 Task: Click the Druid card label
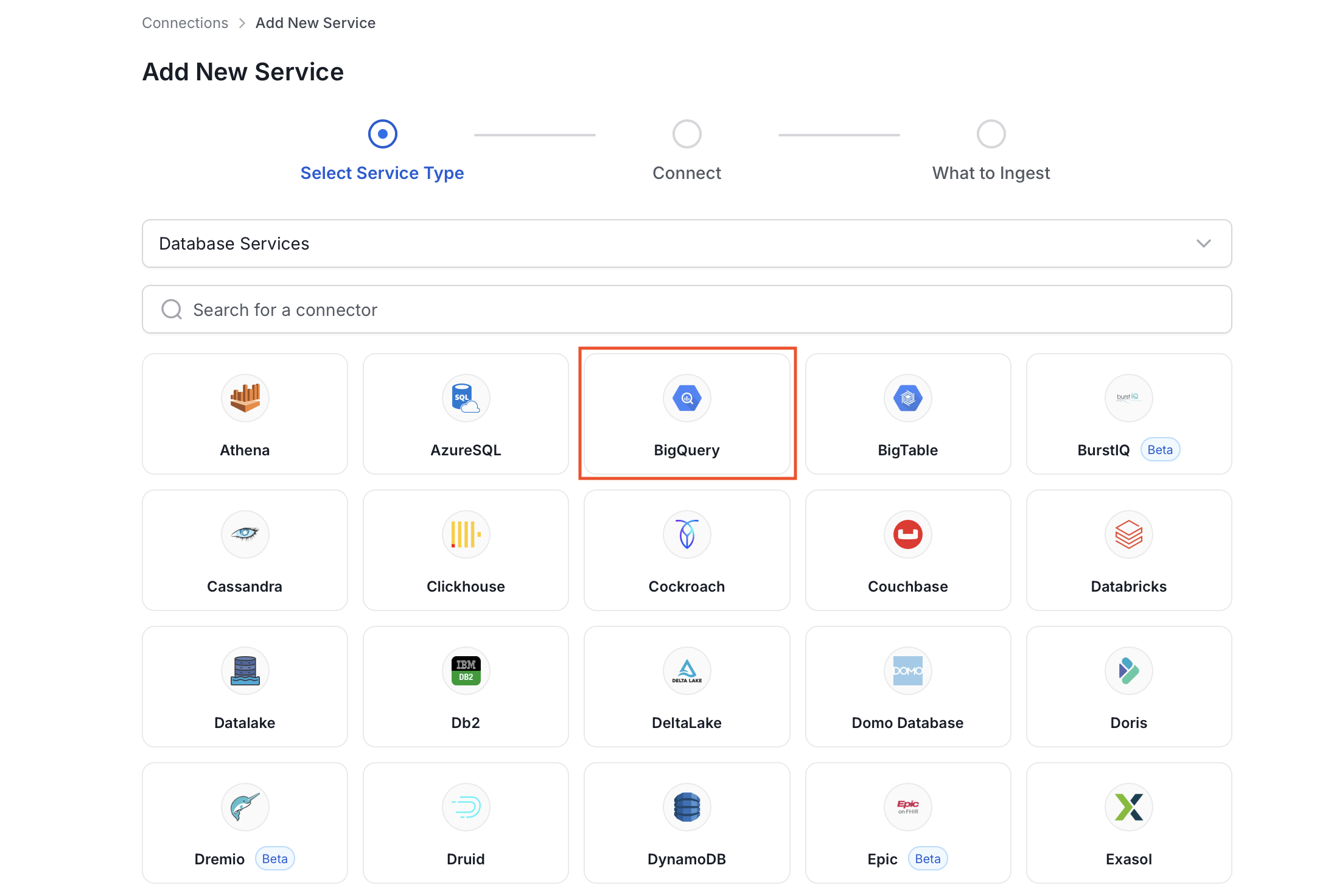[466, 859]
